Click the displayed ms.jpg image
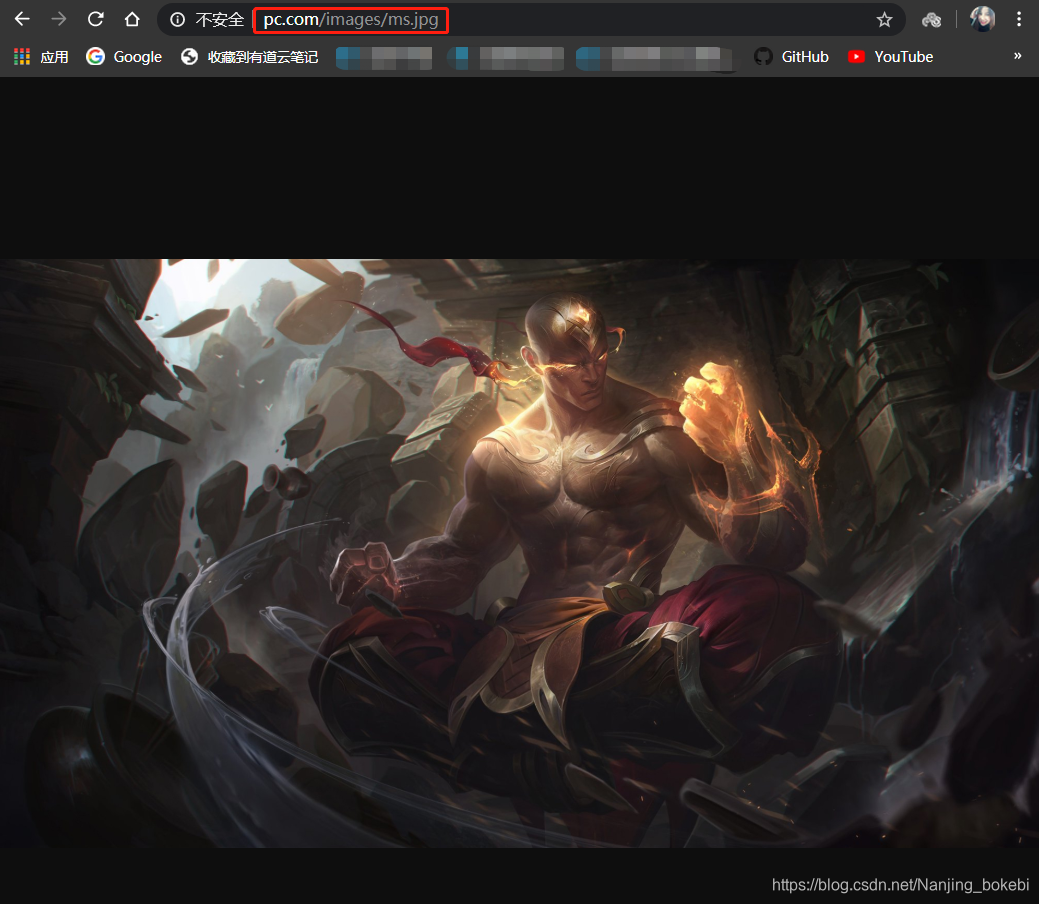The image size is (1039, 904). (520, 553)
